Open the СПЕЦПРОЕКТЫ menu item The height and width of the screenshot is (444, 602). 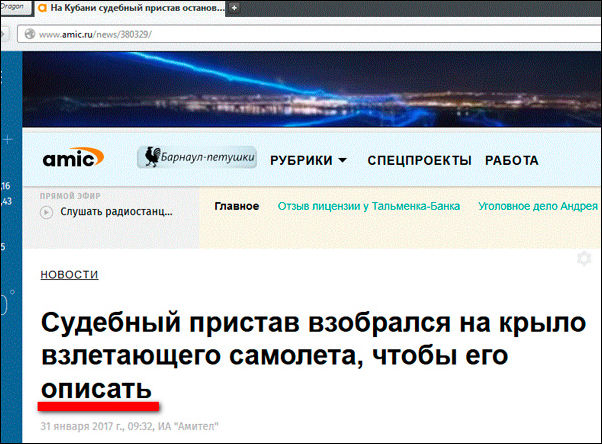tap(419, 160)
